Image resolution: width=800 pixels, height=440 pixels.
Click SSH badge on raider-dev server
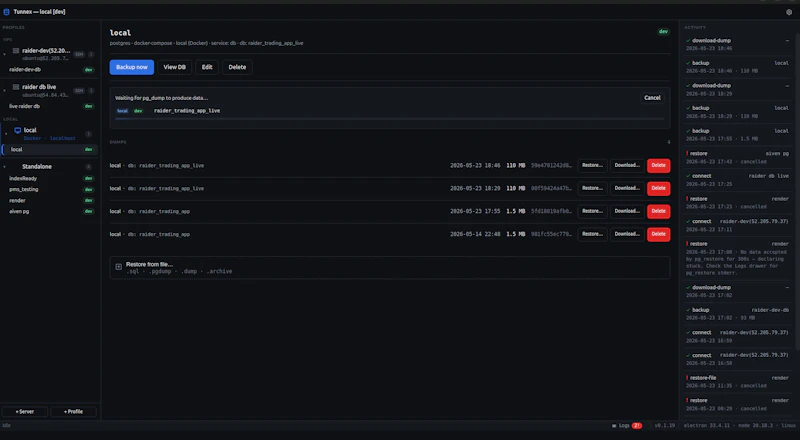[x=79, y=54]
